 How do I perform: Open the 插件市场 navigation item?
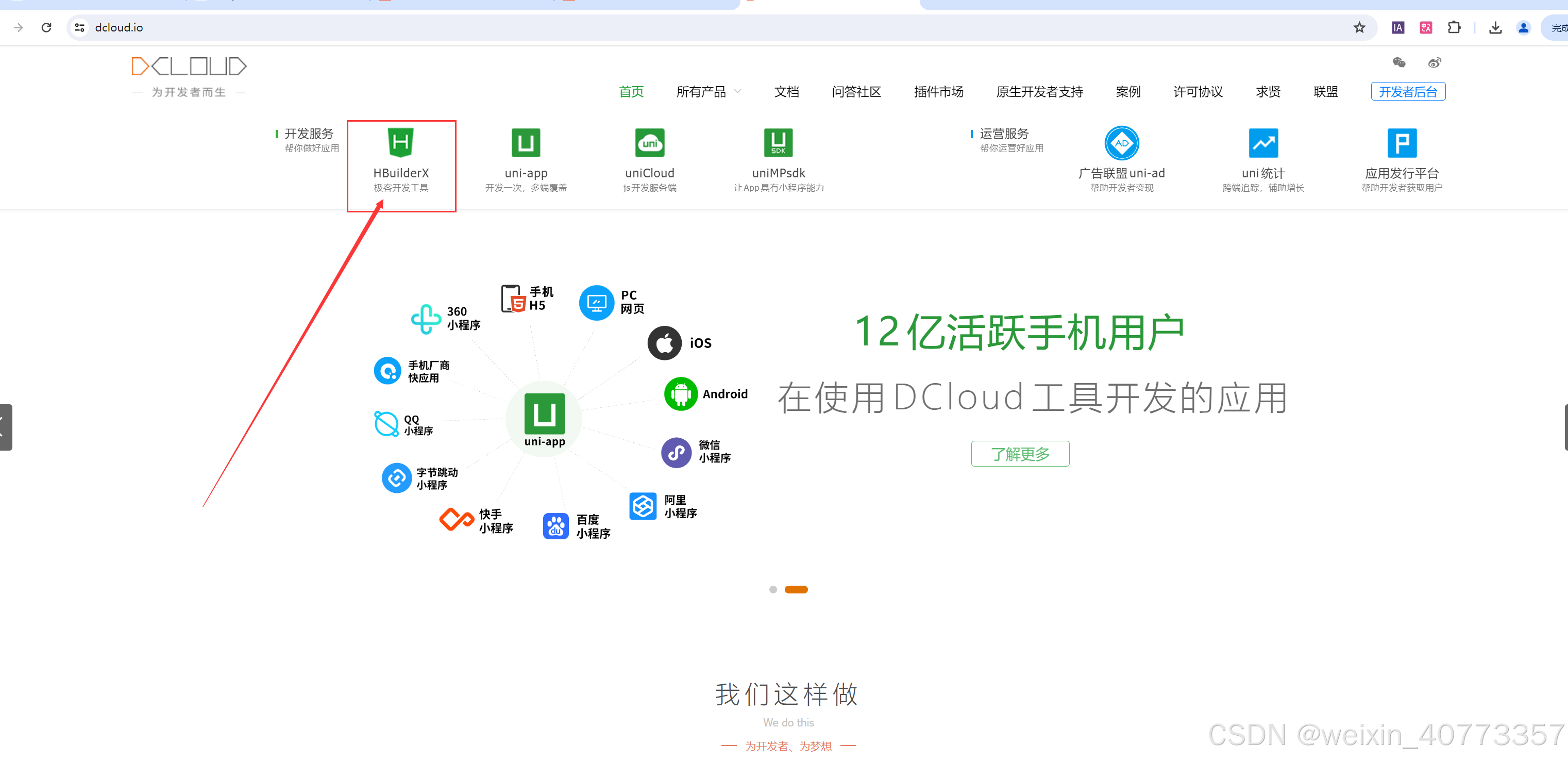[938, 91]
